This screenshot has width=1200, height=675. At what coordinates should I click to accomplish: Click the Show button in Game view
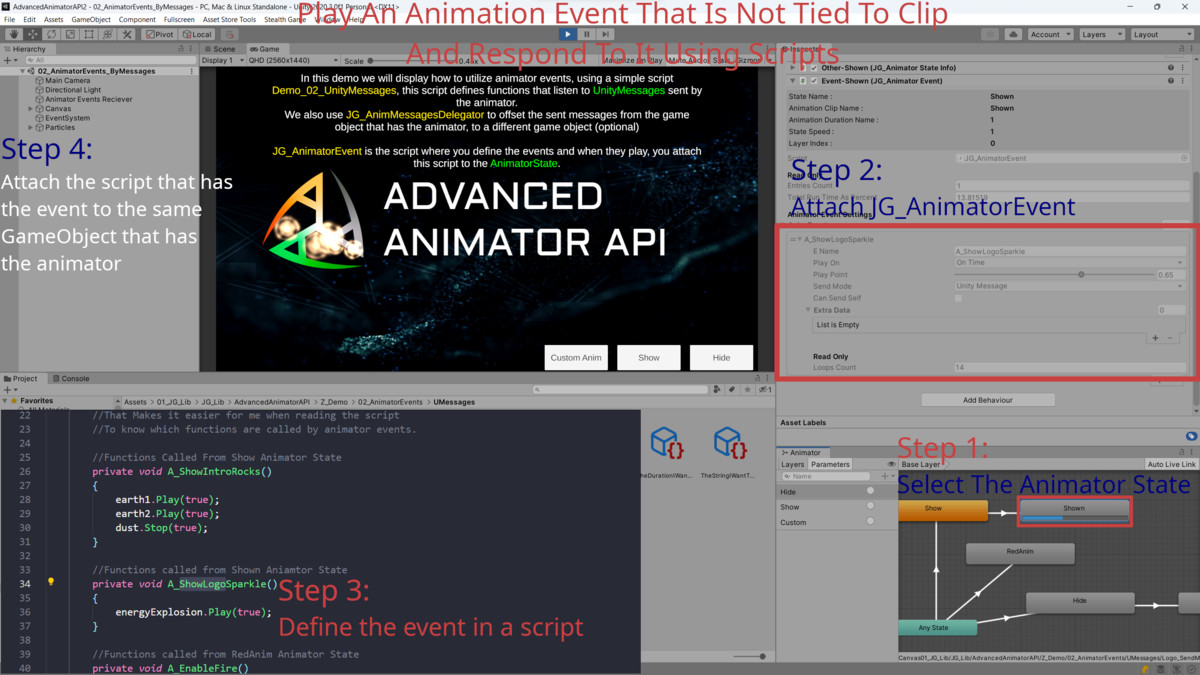pyautogui.click(x=649, y=357)
